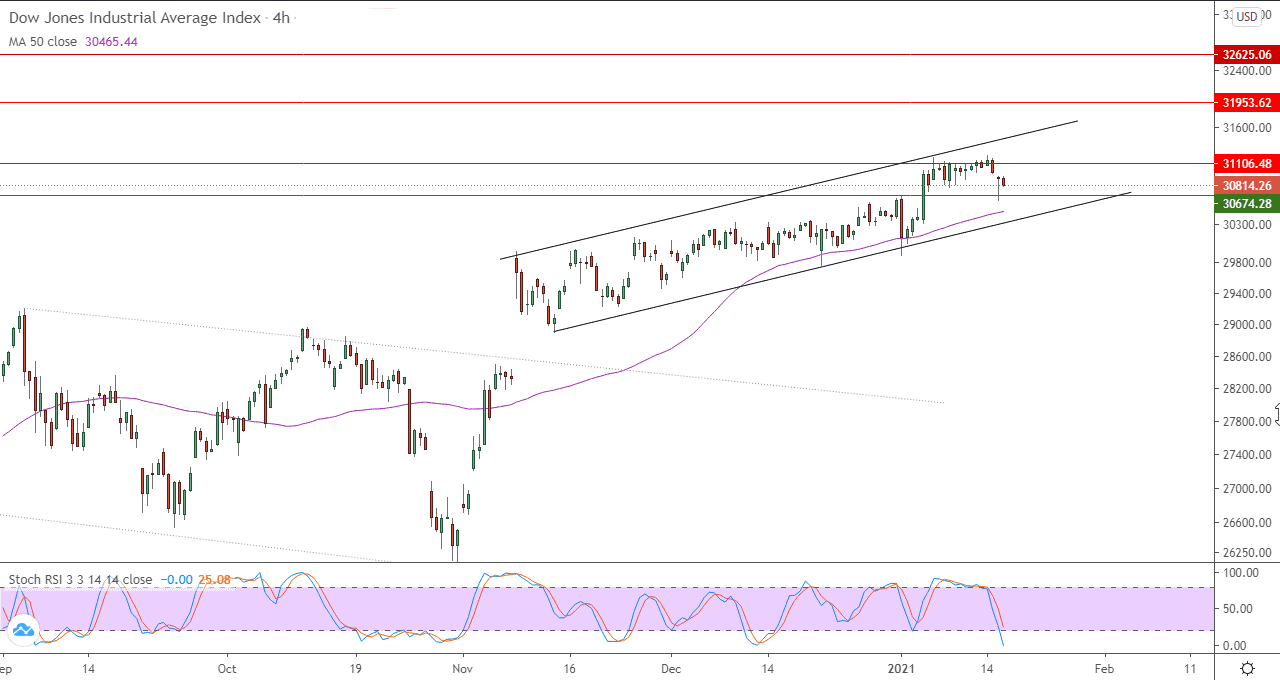1280x680 pixels.
Task: Select the 32625.06 red price label
Action: (x=1246, y=54)
